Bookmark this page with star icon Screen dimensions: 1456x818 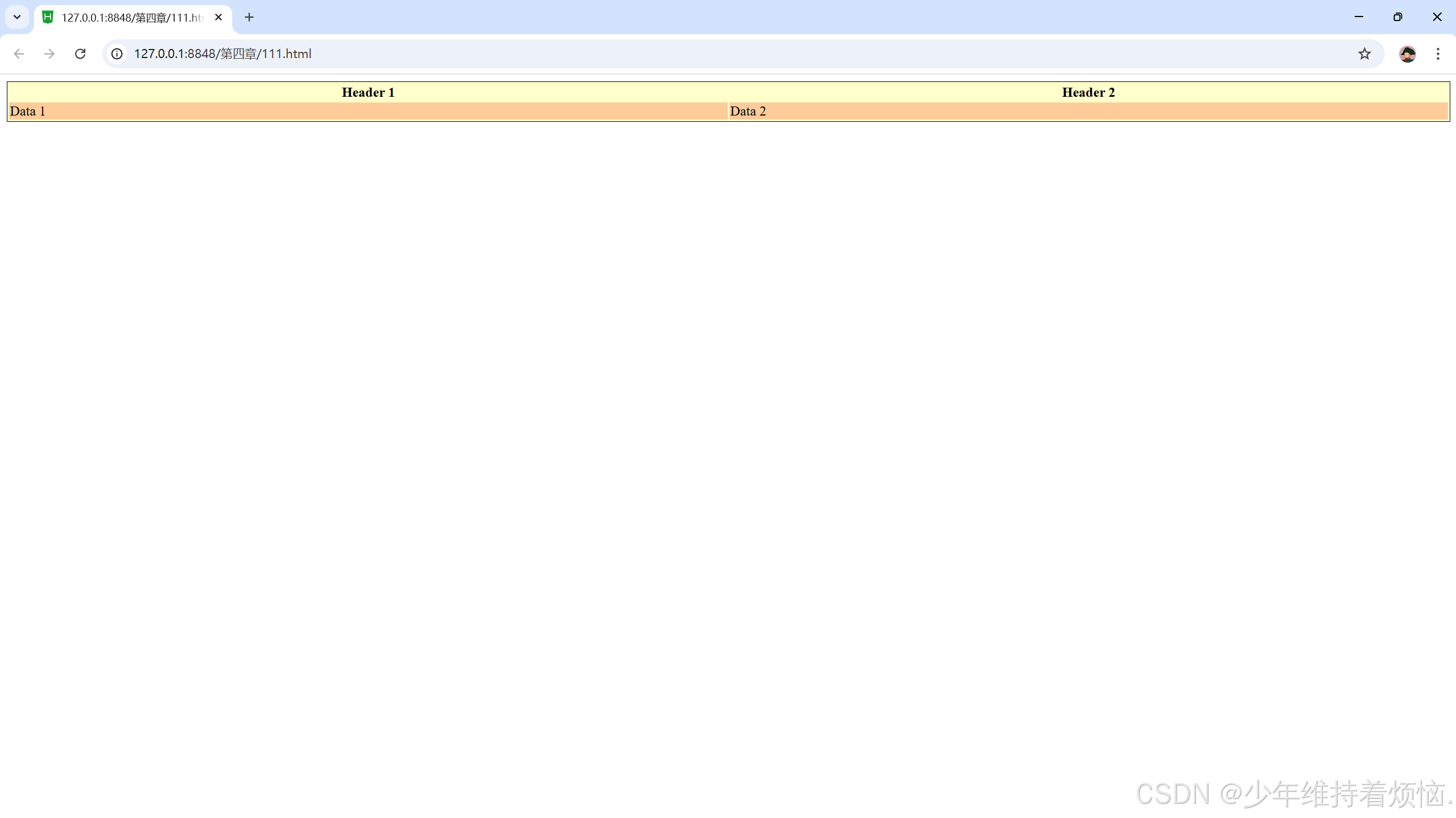[1364, 54]
